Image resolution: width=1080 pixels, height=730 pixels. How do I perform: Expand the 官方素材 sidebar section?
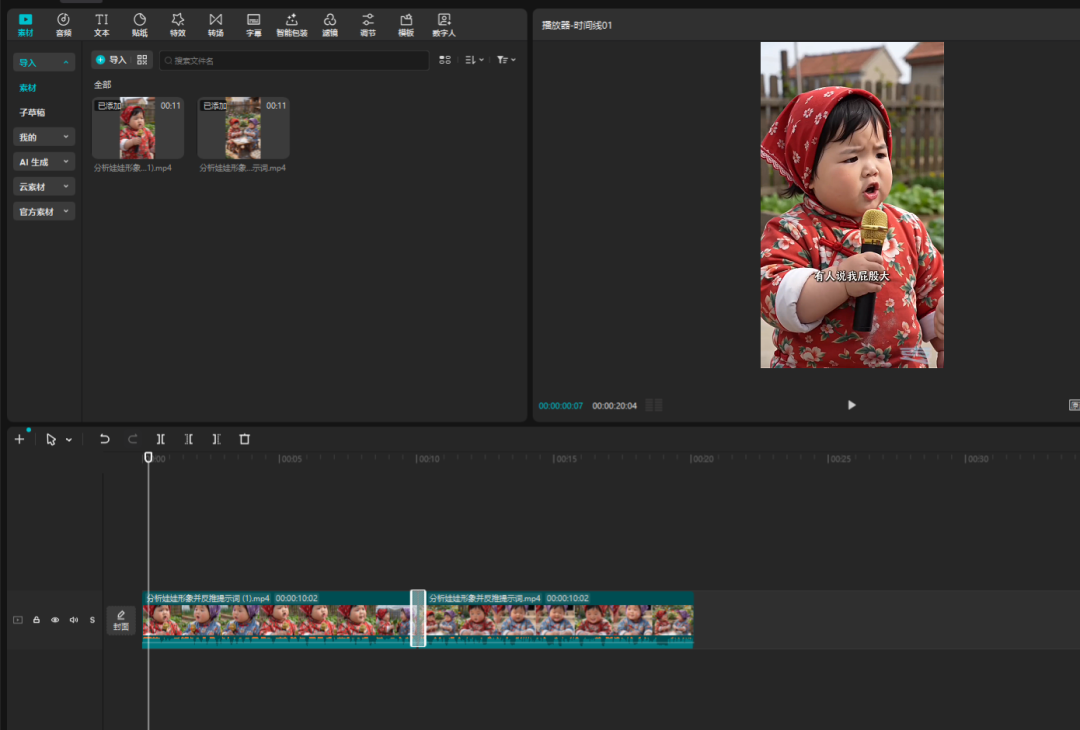tap(43, 211)
